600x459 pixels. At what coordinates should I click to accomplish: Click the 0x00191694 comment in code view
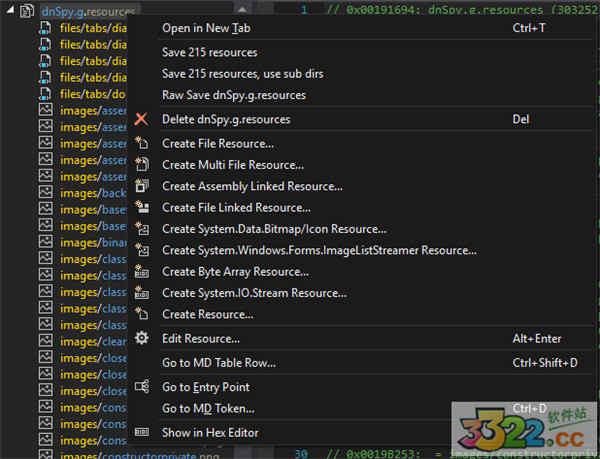click(463, 10)
